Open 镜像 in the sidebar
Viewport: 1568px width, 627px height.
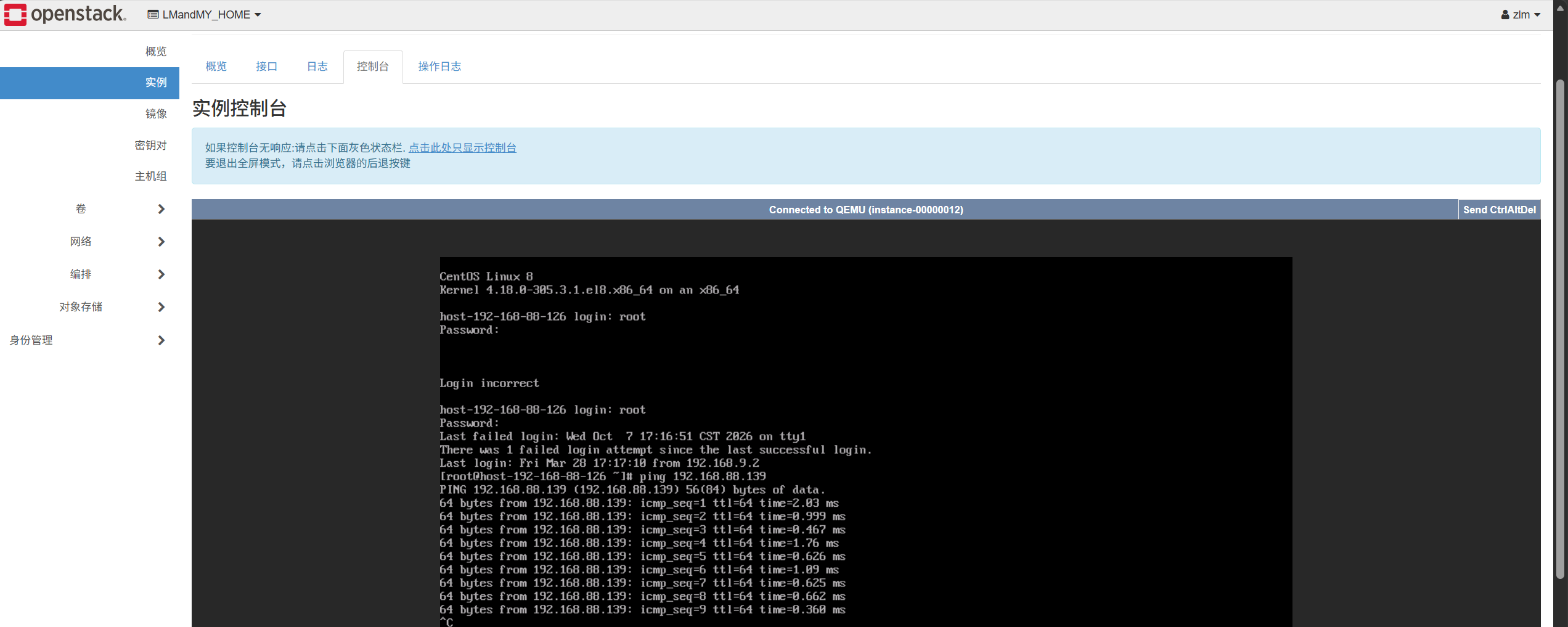point(156,113)
